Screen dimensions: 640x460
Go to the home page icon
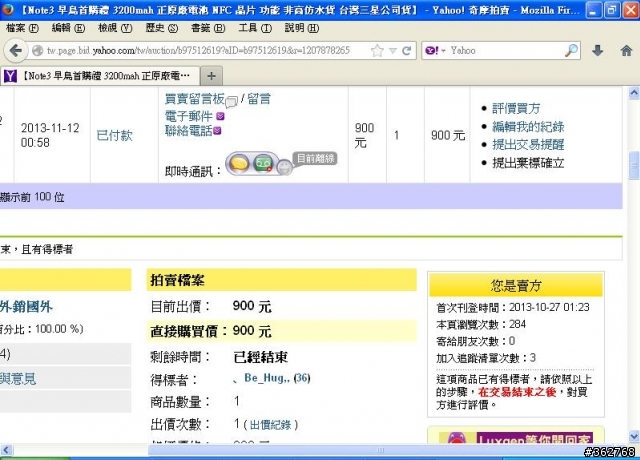coord(626,51)
